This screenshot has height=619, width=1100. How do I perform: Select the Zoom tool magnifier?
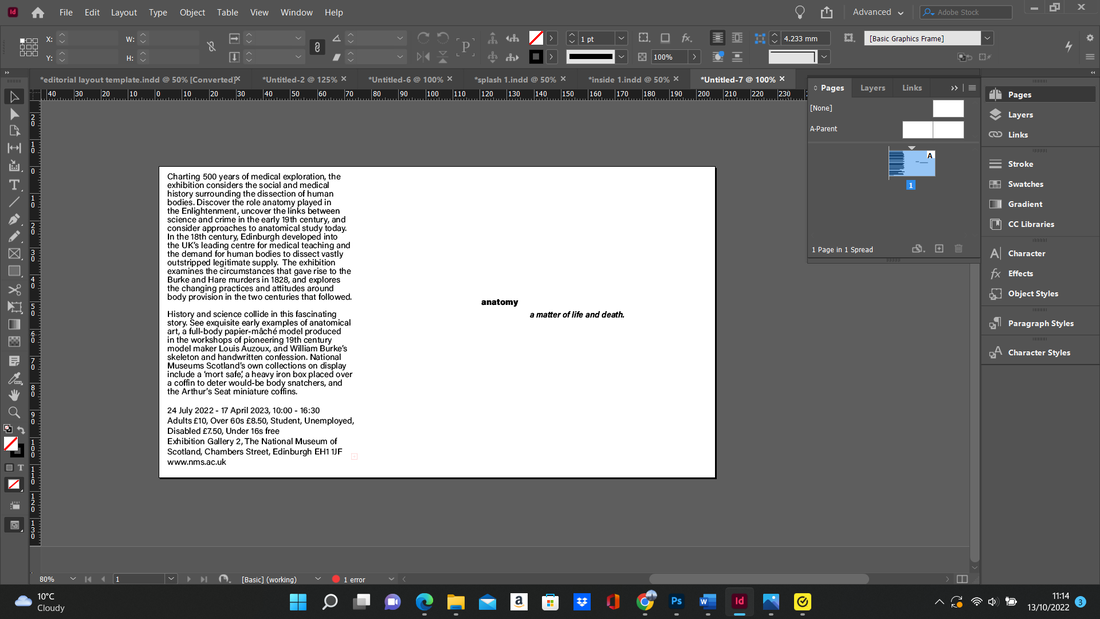14,413
